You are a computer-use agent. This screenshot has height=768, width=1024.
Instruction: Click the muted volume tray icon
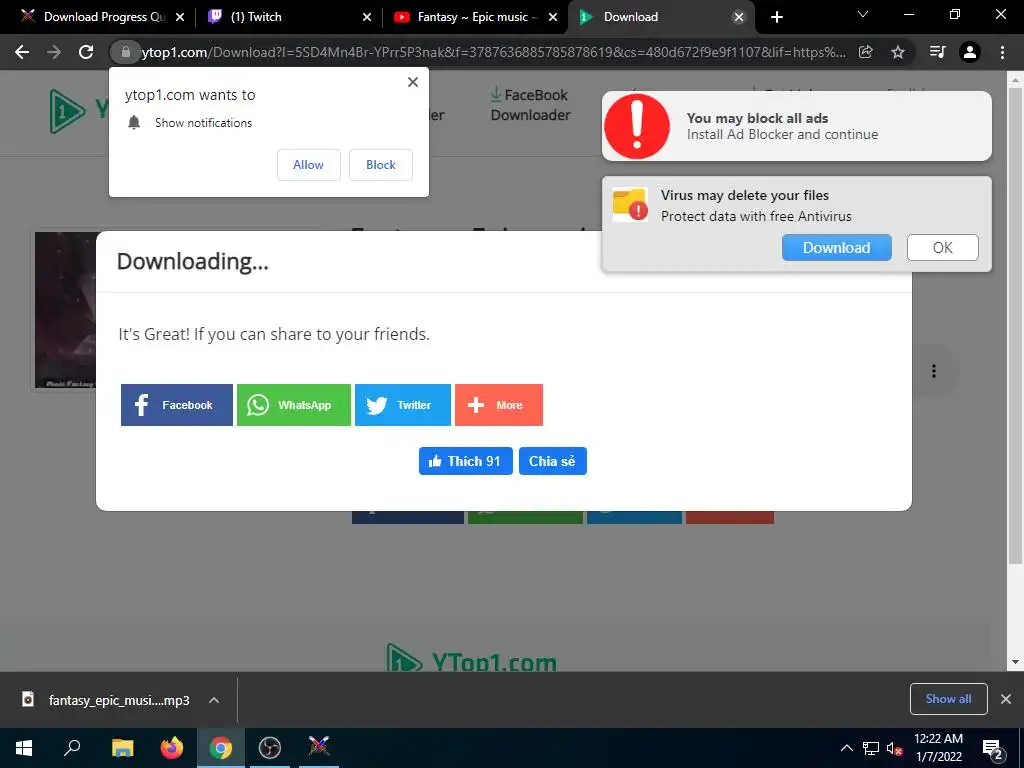(x=894, y=748)
